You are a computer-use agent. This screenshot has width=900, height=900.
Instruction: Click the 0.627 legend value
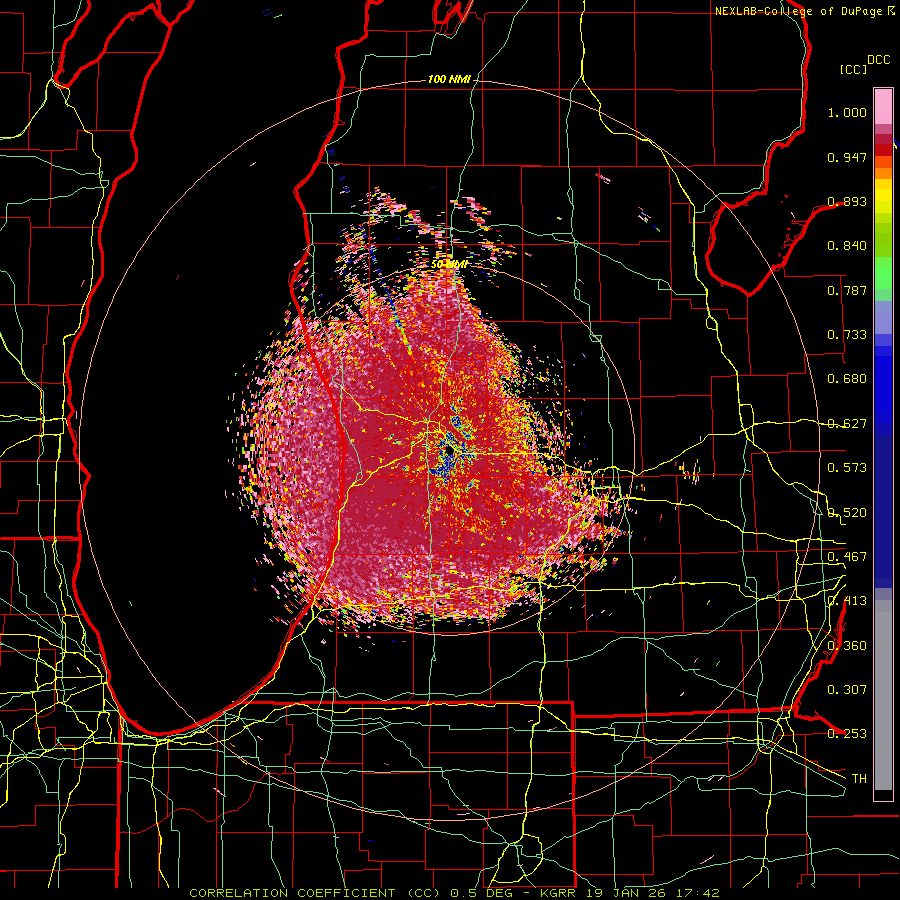click(847, 424)
